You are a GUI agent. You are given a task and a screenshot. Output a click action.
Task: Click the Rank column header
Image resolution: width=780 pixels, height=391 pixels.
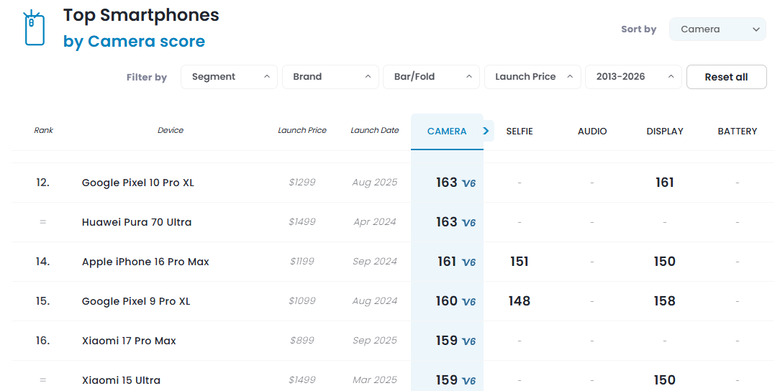[x=43, y=130]
